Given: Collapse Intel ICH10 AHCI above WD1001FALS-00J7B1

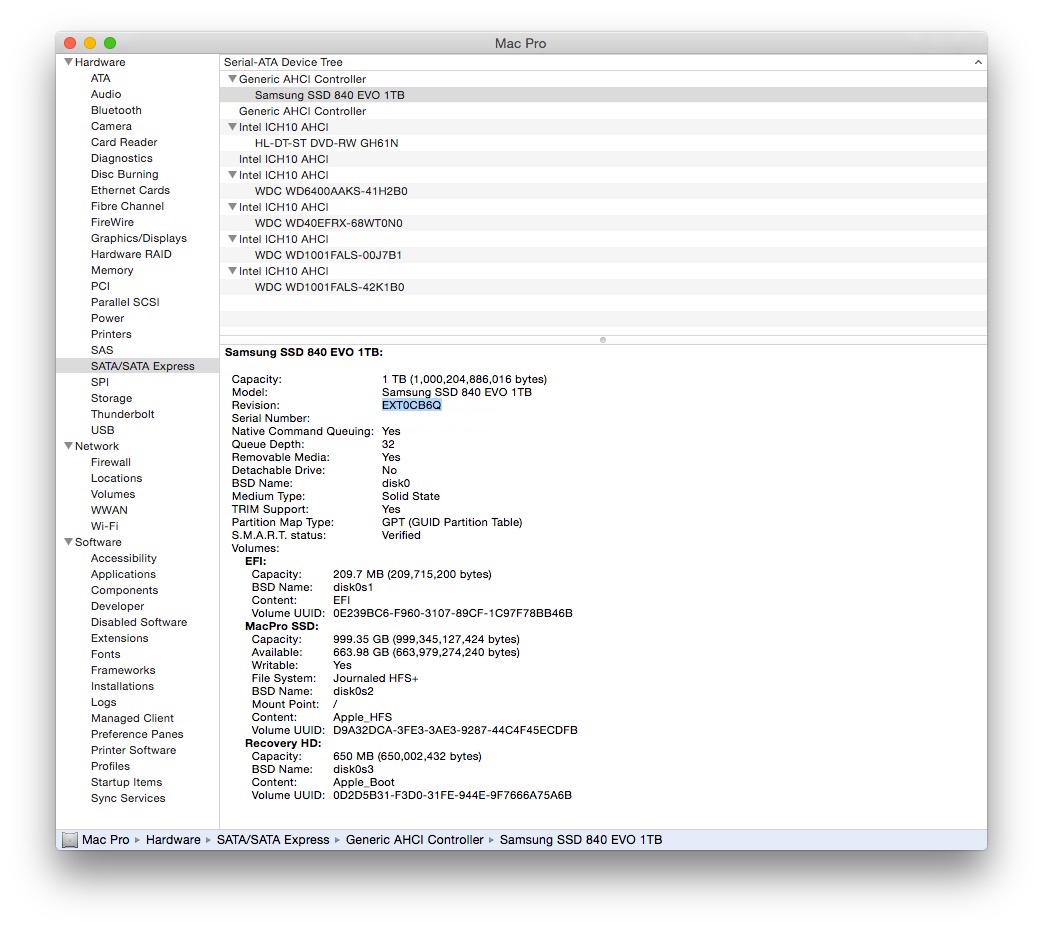Looking at the screenshot, I should pyautogui.click(x=232, y=238).
